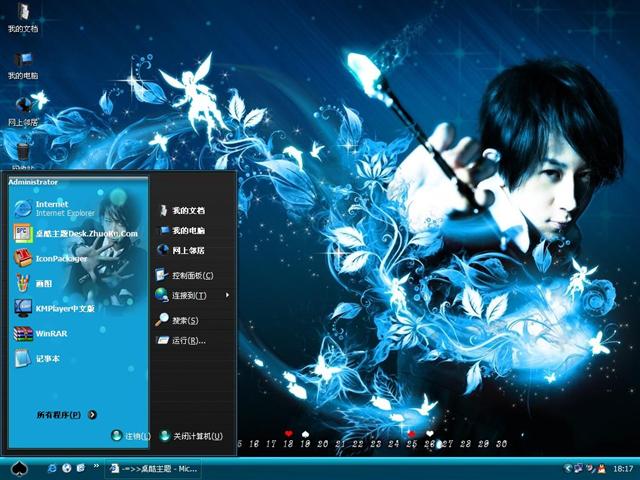Open the 运行(R)... run dialog
The height and width of the screenshot is (480, 640).
[x=180, y=340]
